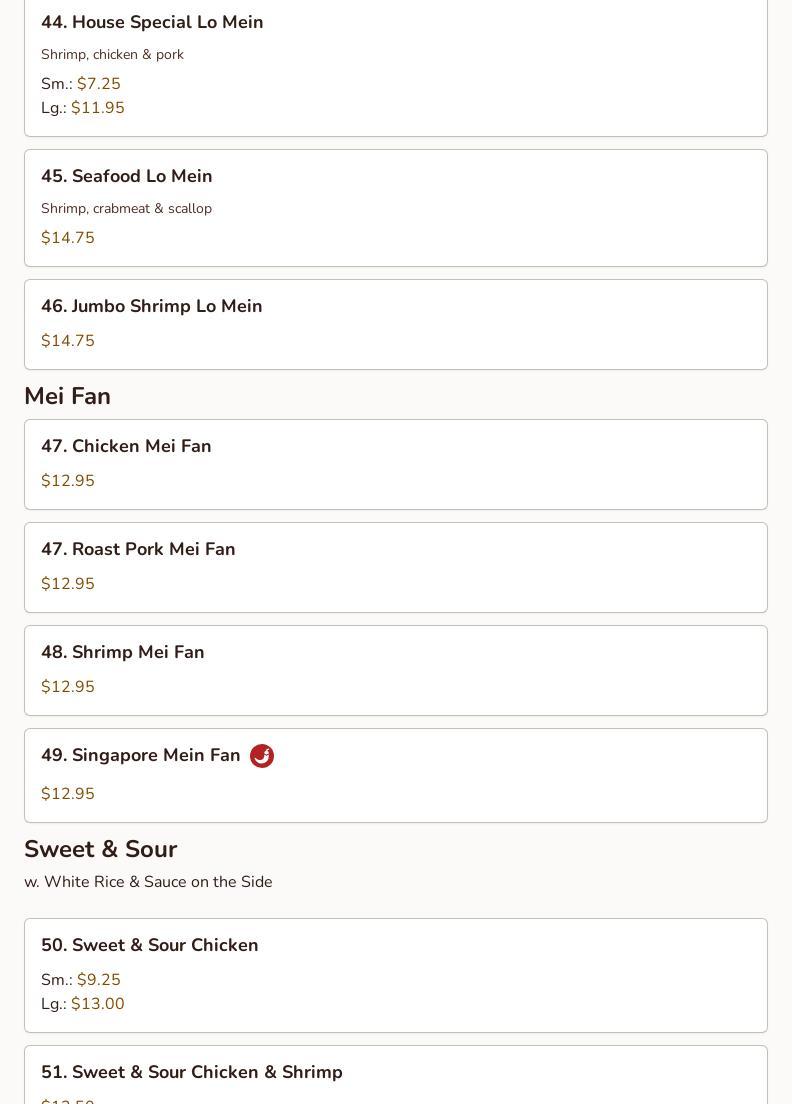The height and width of the screenshot is (1104, 792).
Task: Open the House Special Lo Mein item
Action: click(396, 67)
